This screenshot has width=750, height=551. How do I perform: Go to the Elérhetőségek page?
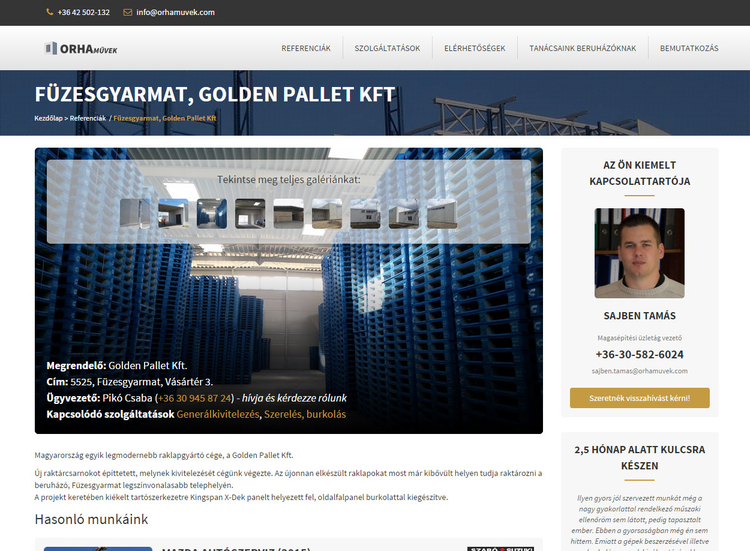click(x=475, y=48)
